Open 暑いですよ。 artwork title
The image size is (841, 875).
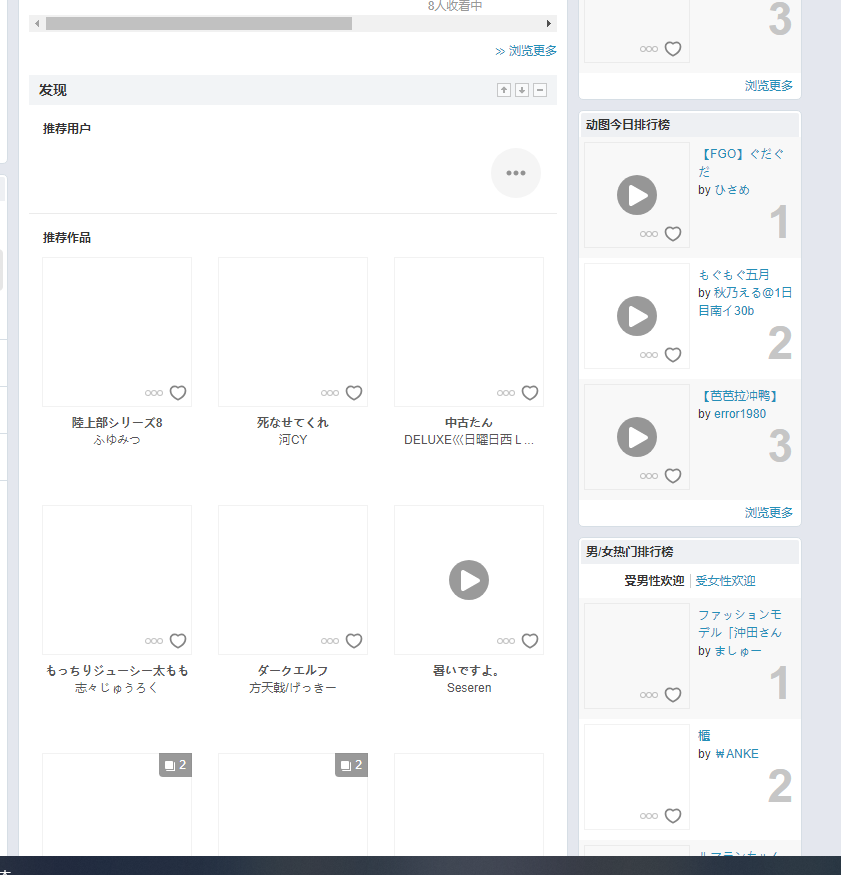466,670
